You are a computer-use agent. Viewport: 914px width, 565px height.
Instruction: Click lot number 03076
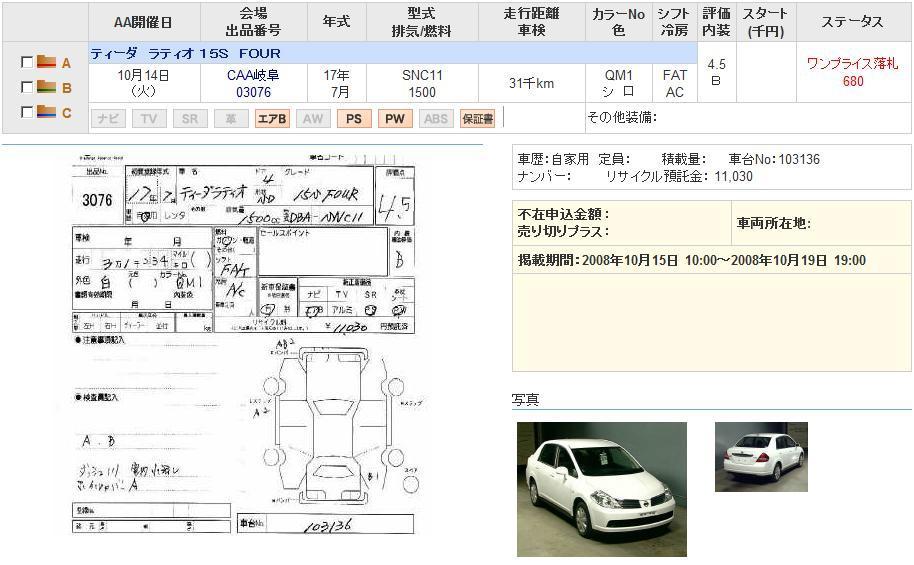click(253, 92)
